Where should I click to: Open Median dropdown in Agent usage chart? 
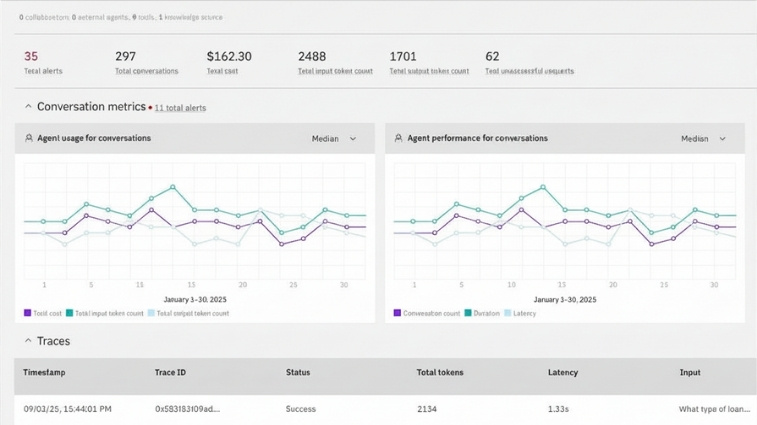point(334,139)
